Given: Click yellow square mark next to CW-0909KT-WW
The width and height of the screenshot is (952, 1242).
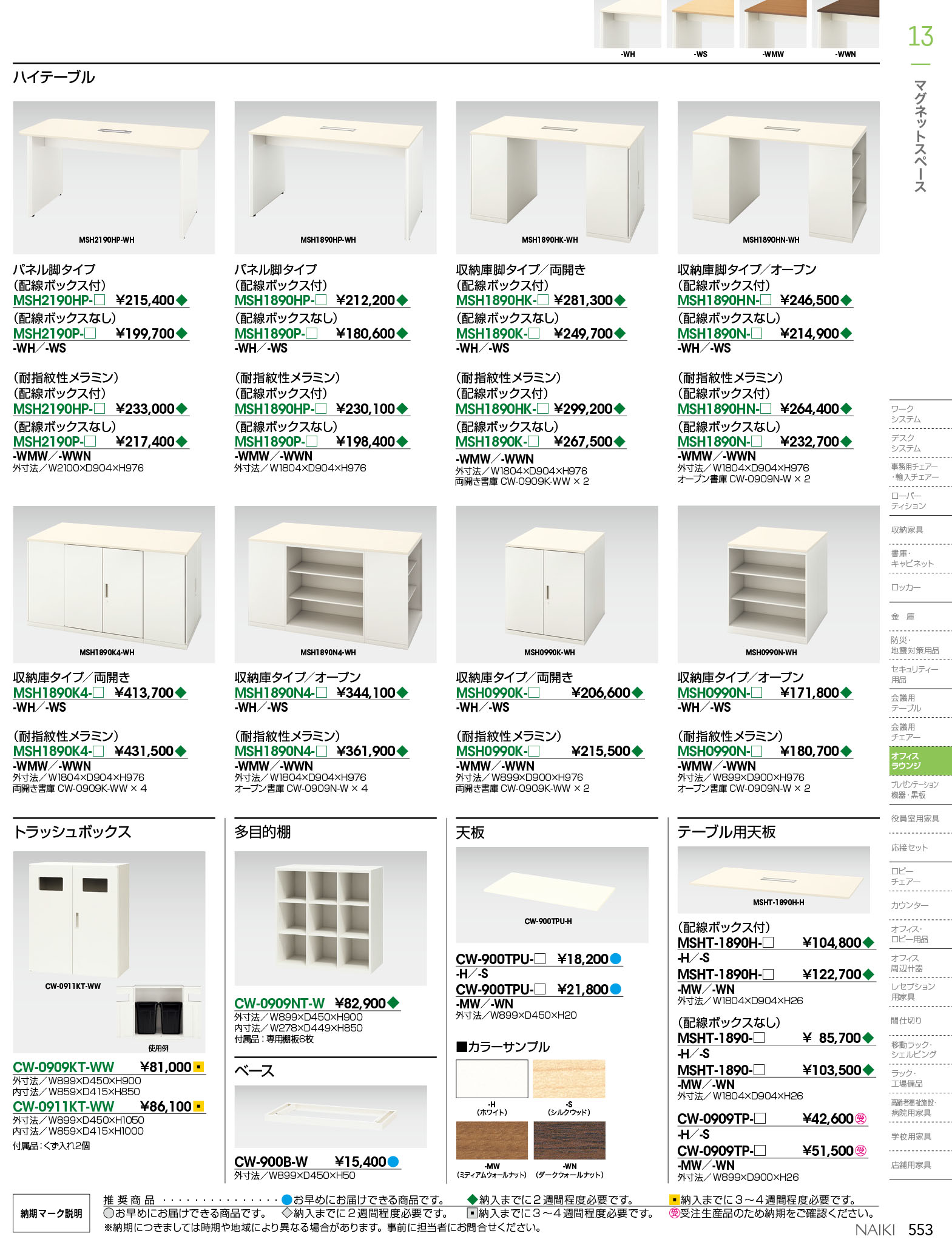Looking at the screenshot, I should pos(198,1067).
